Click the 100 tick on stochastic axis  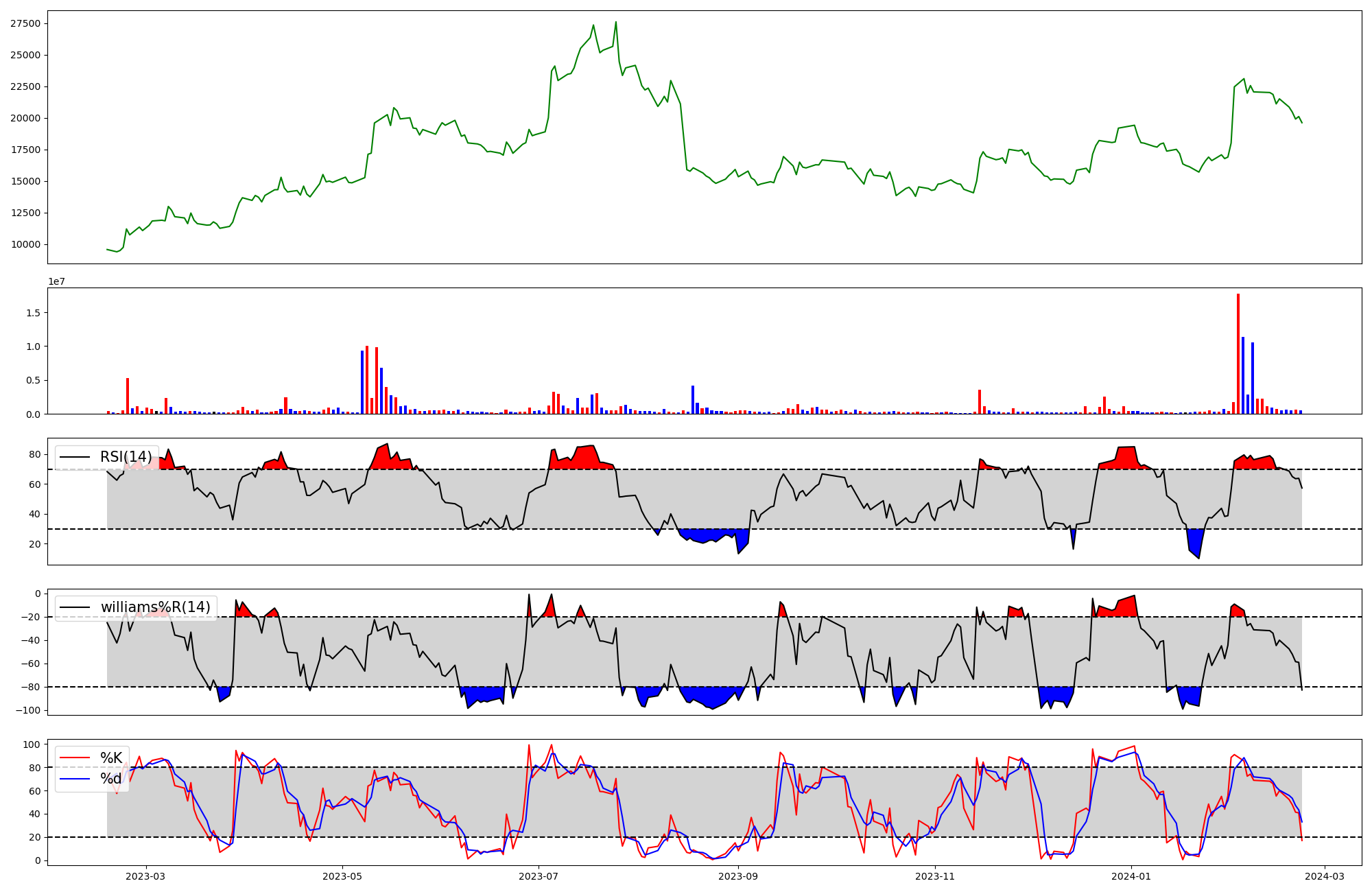tap(33, 744)
